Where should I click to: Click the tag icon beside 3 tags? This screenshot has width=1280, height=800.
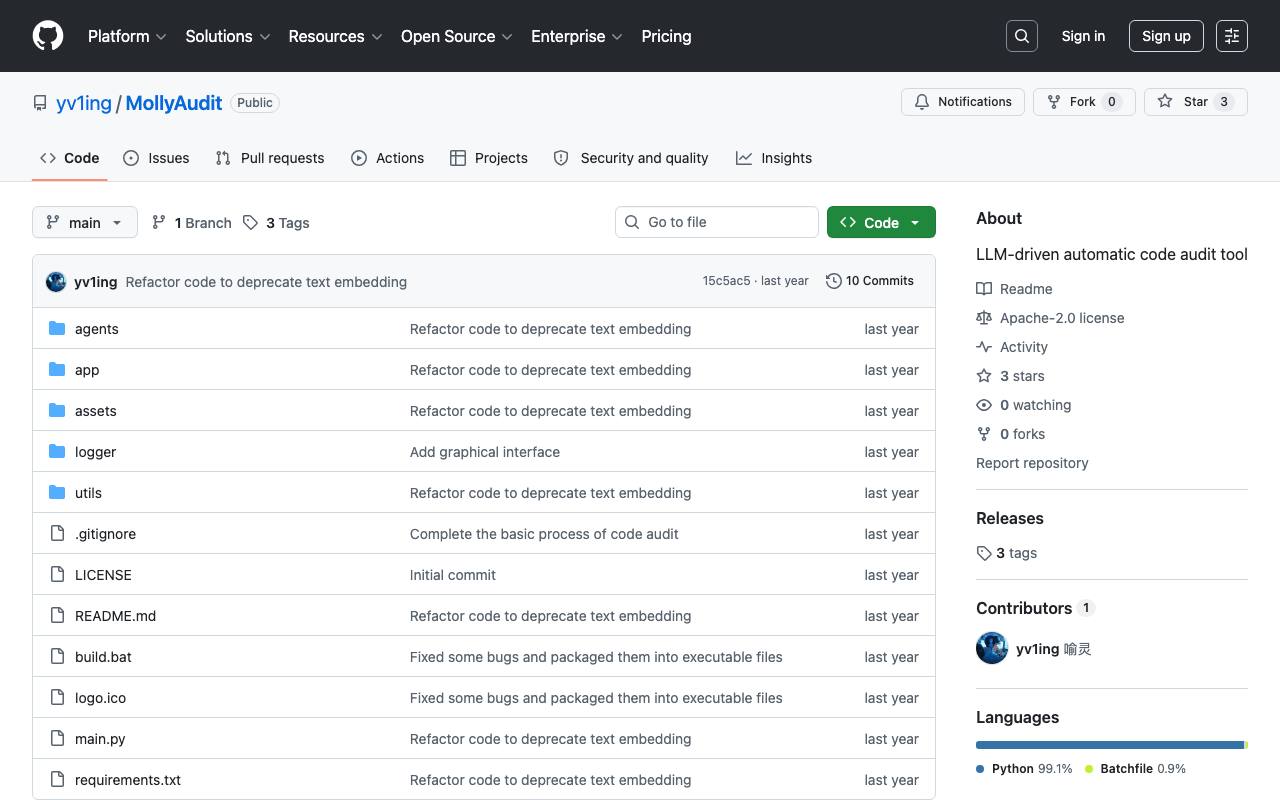coord(984,553)
